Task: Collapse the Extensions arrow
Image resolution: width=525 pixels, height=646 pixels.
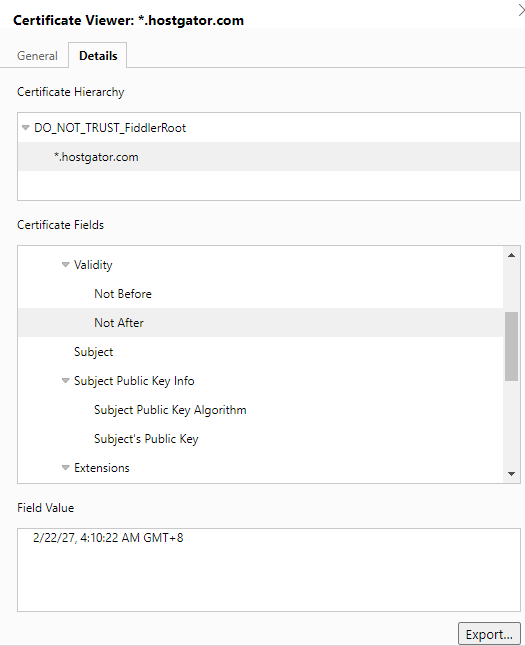Action: coord(66,468)
